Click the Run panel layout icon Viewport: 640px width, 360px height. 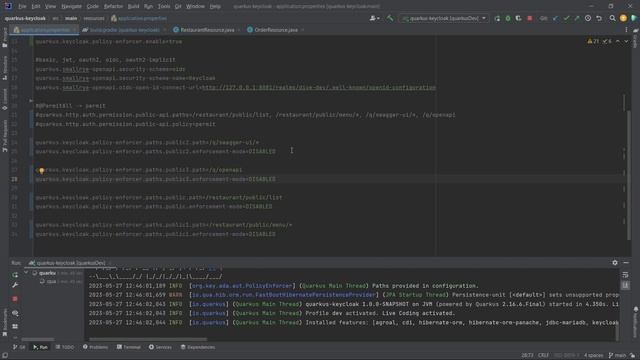15,327
